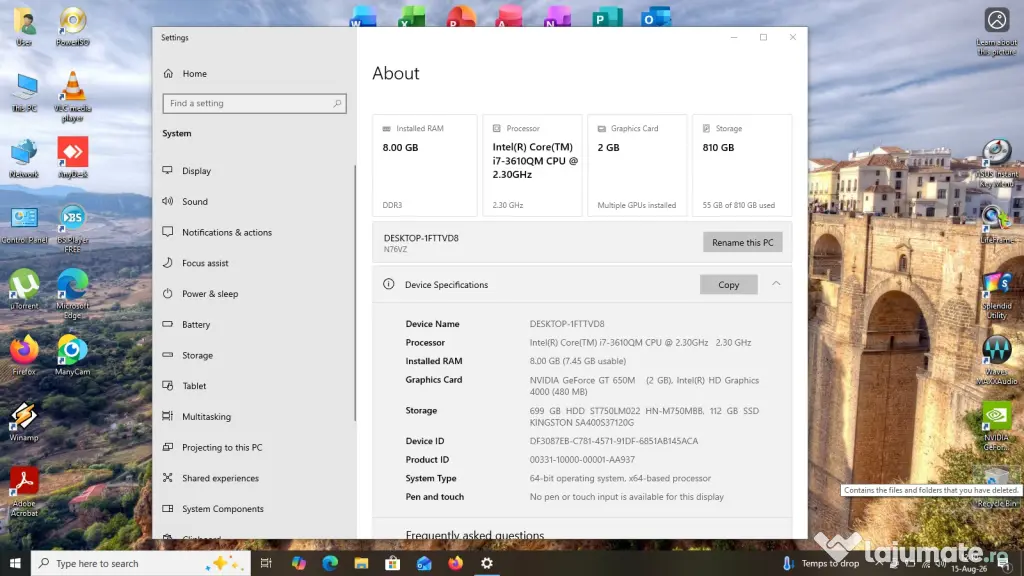Open Waves MAXXAudio shortcut
Viewport: 1024px width, 576px height.
[x=997, y=361]
